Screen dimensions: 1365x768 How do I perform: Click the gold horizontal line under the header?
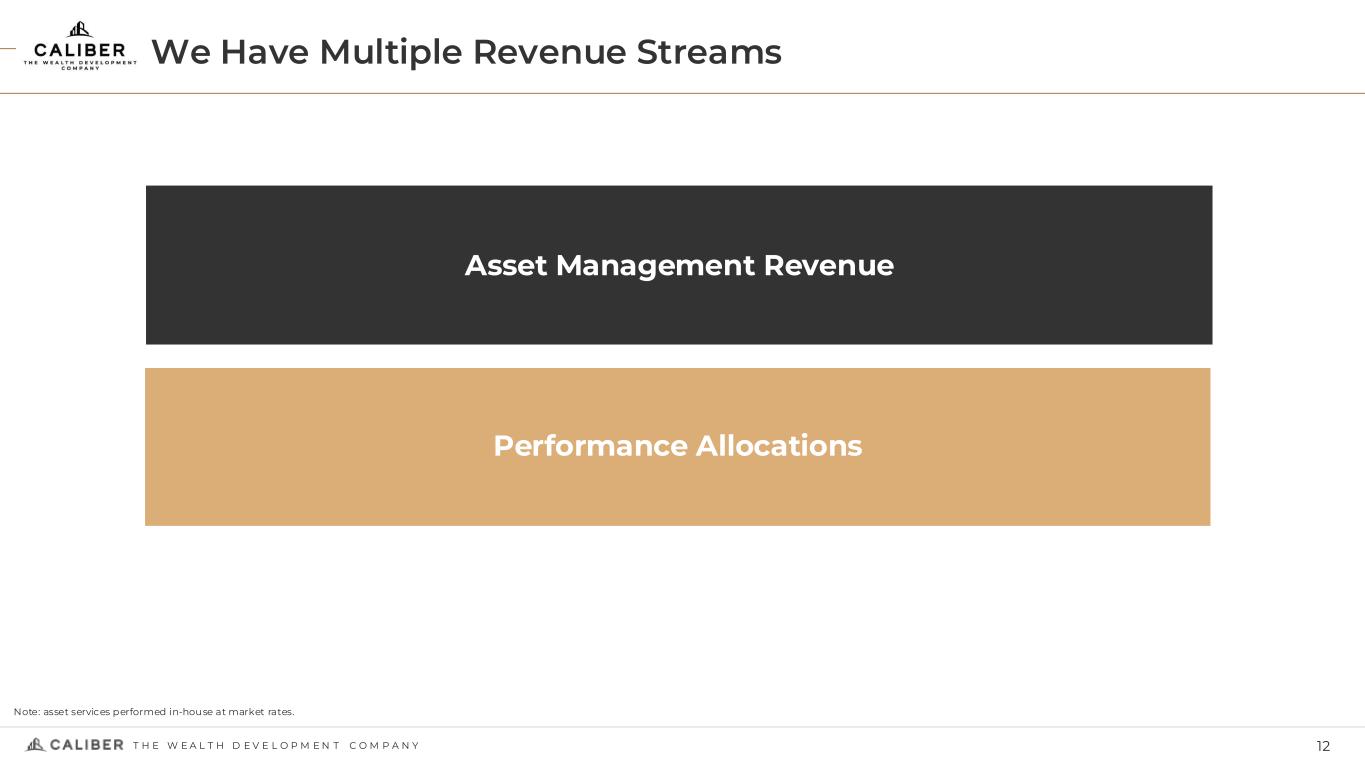click(x=700, y=93)
